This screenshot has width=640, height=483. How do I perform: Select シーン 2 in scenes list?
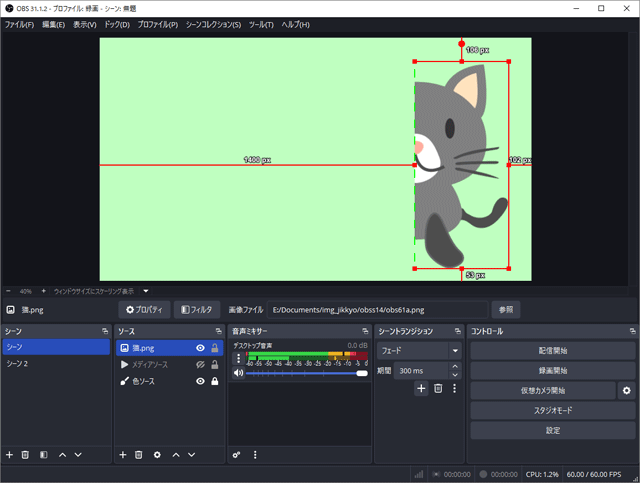click(56, 363)
